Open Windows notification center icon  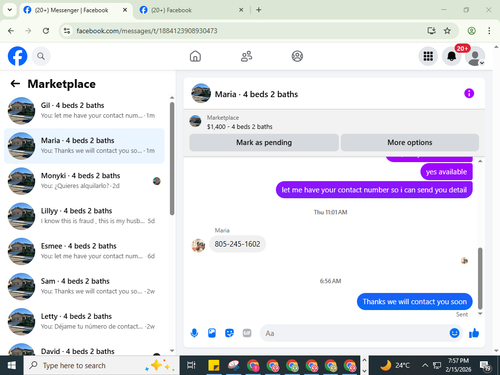click(485, 366)
